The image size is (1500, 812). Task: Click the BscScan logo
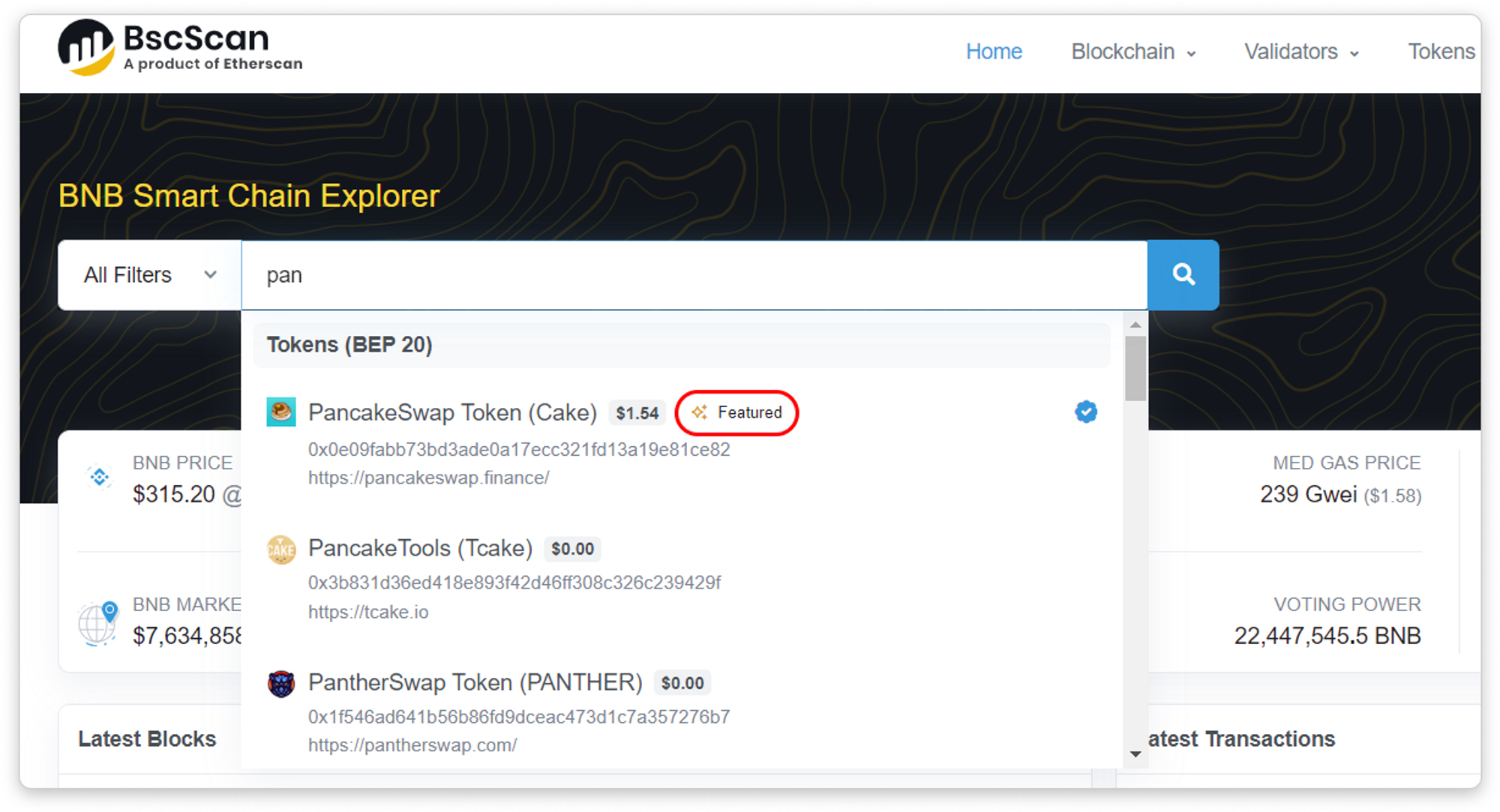point(180,47)
